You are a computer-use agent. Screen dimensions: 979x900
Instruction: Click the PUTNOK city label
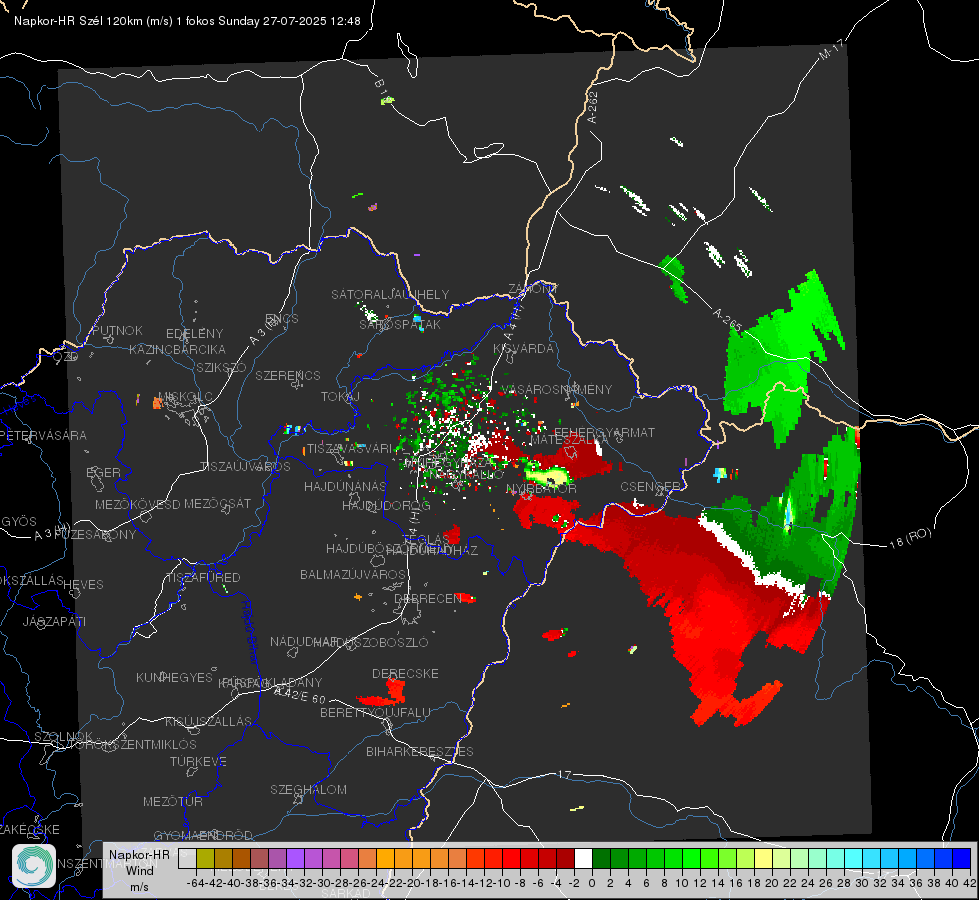click(117, 330)
